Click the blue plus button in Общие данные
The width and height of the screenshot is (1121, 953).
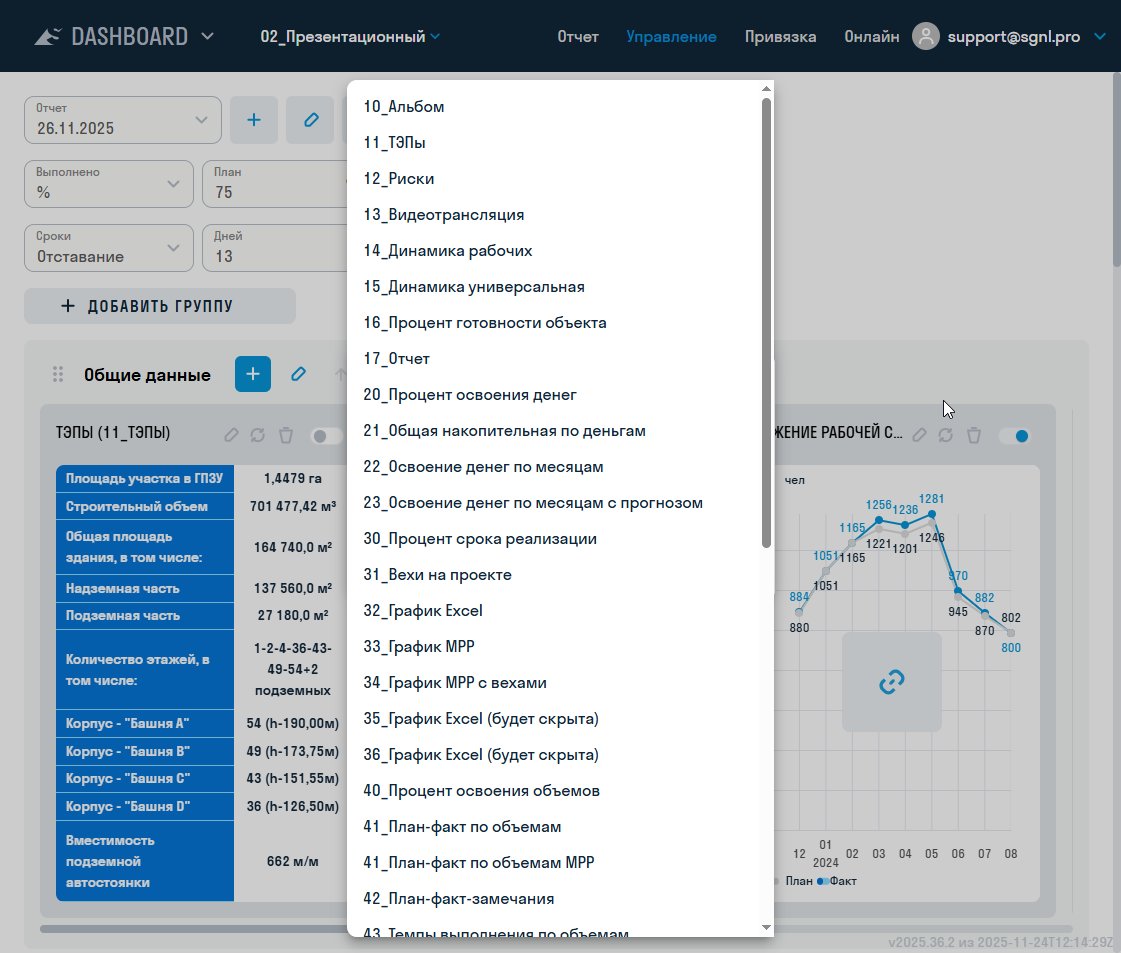coord(253,374)
